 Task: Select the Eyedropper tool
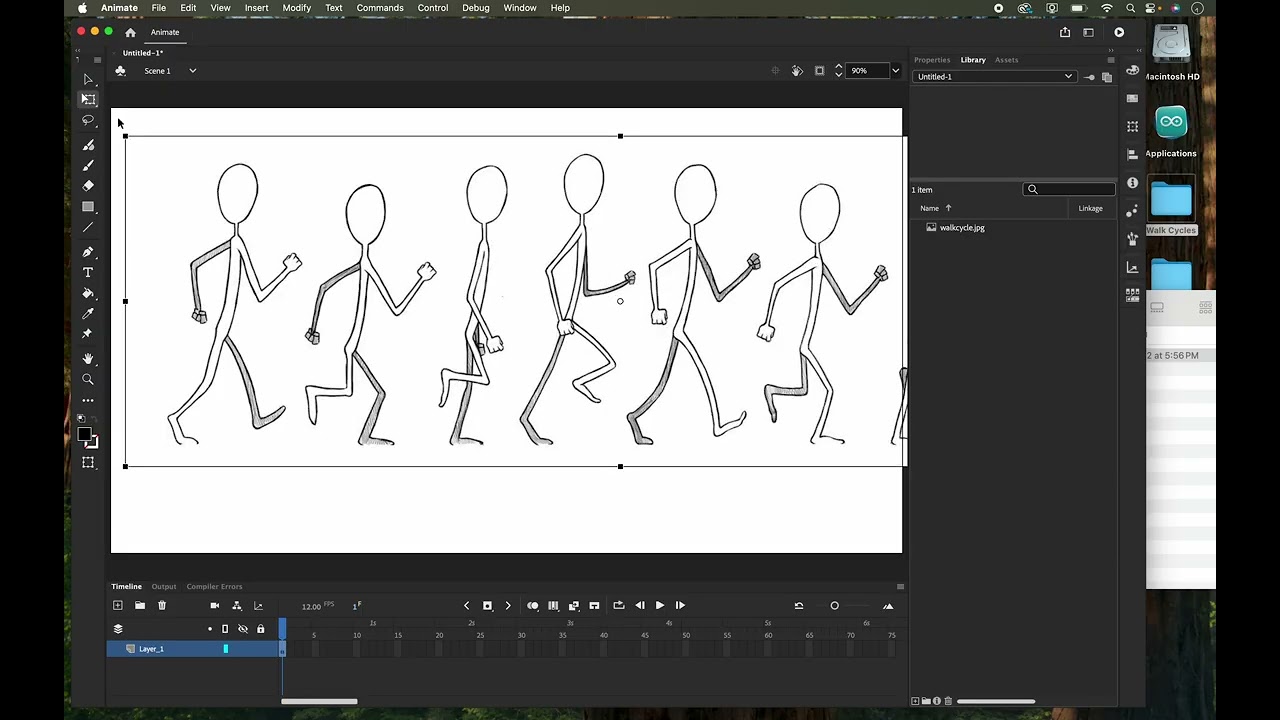tap(88, 314)
